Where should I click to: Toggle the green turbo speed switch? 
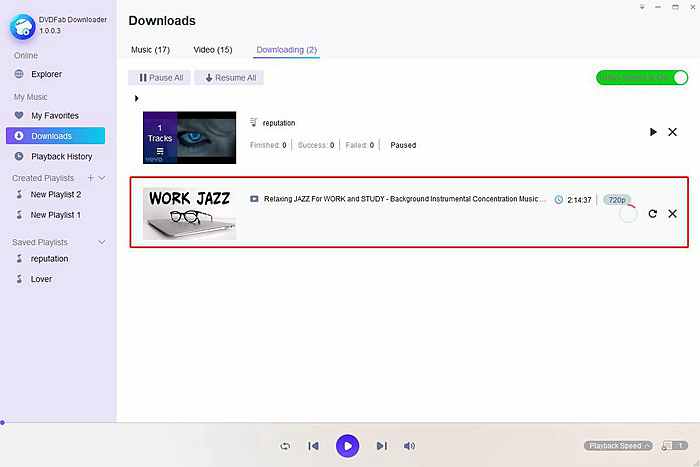642,77
